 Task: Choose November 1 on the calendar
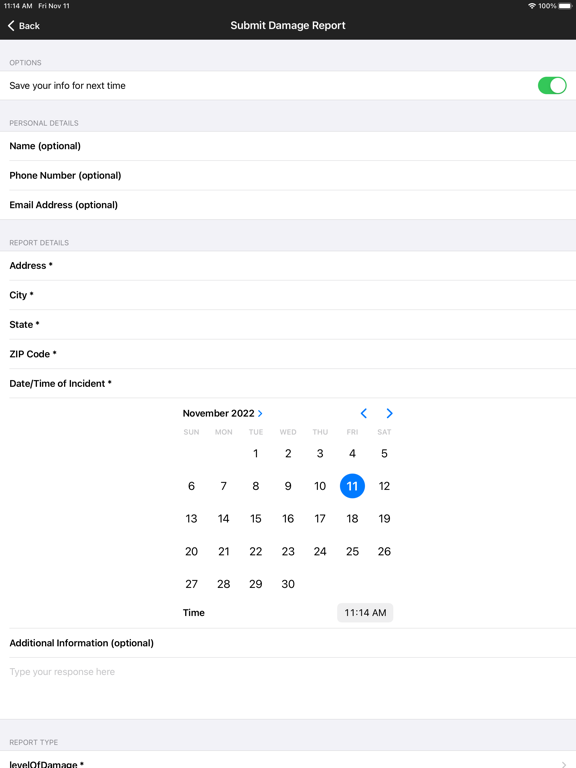(256, 454)
